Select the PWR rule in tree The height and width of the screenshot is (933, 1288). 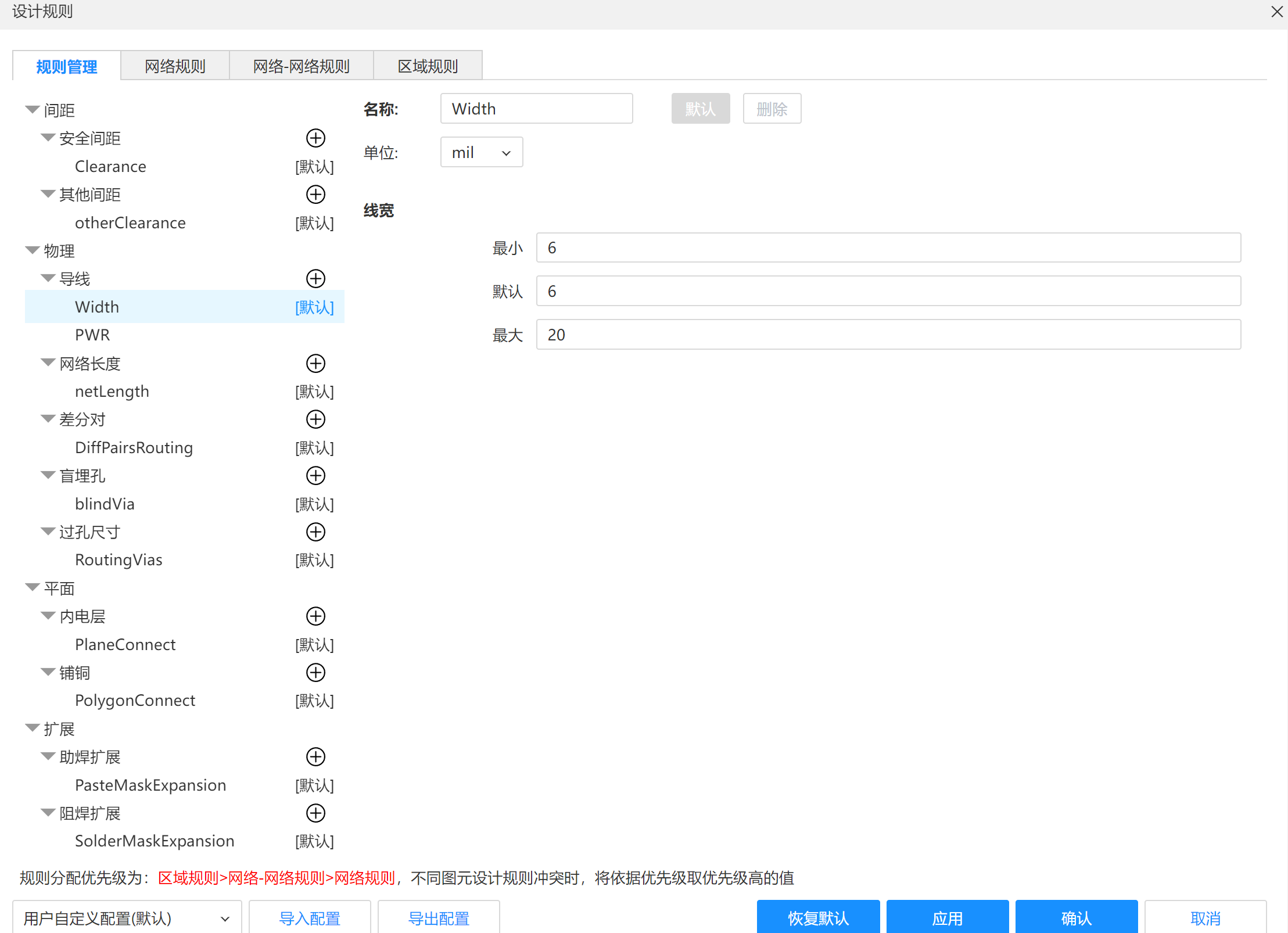[93, 335]
